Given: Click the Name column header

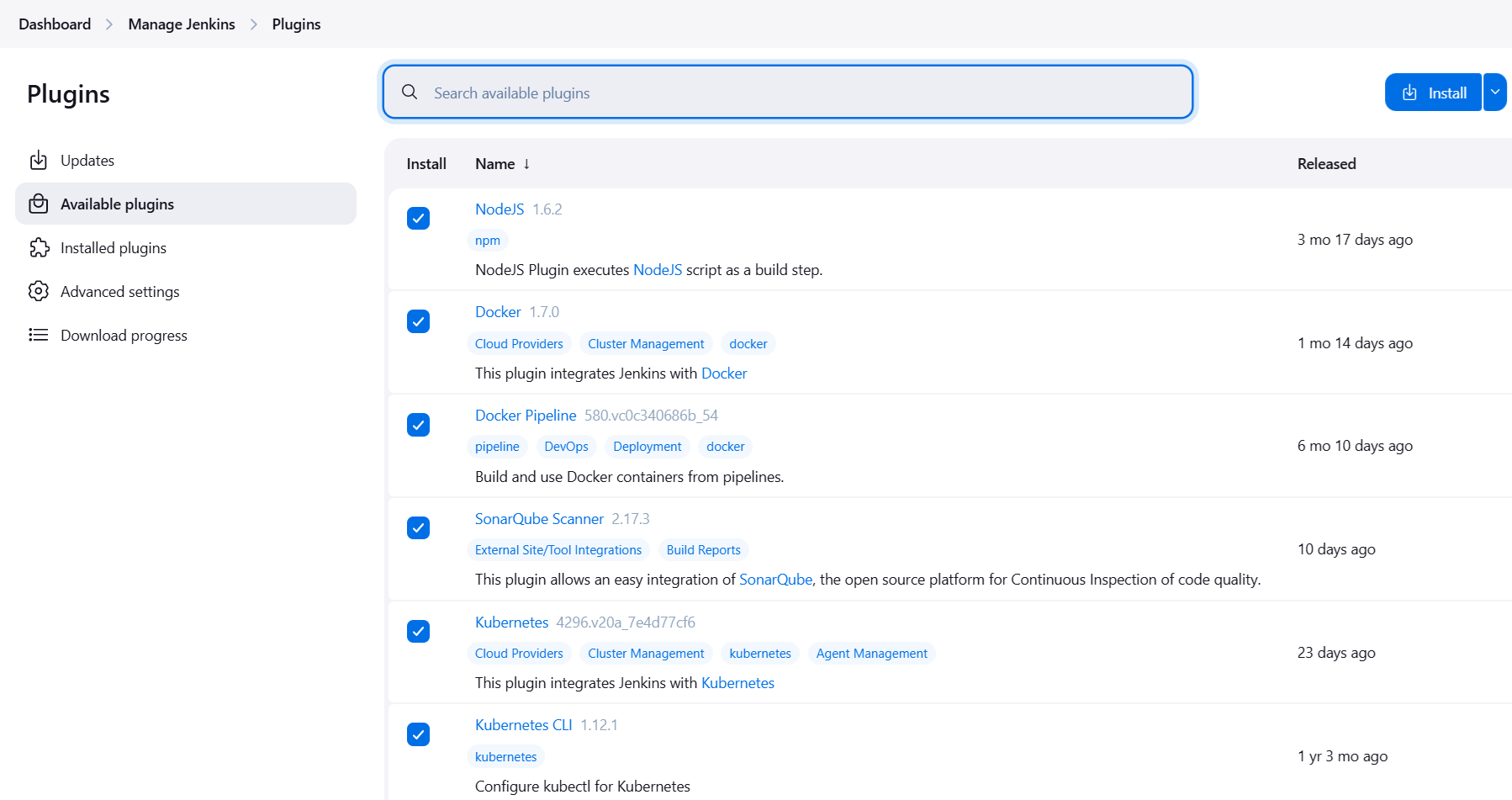Looking at the screenshot, I should [494, 164].
